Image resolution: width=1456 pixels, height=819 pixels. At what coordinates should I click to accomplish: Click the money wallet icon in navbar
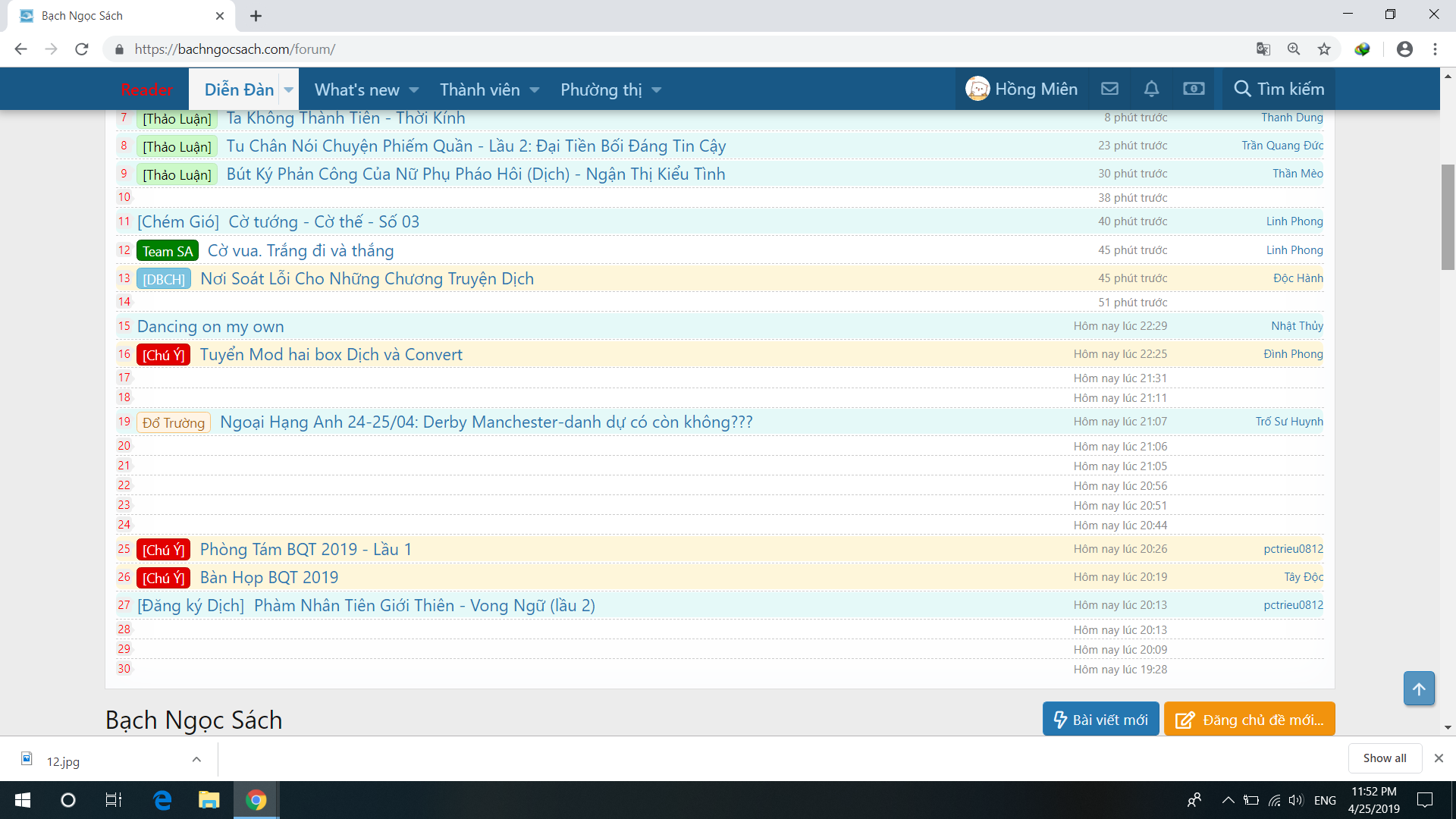pyautogui.click(x=1194, y=89)
